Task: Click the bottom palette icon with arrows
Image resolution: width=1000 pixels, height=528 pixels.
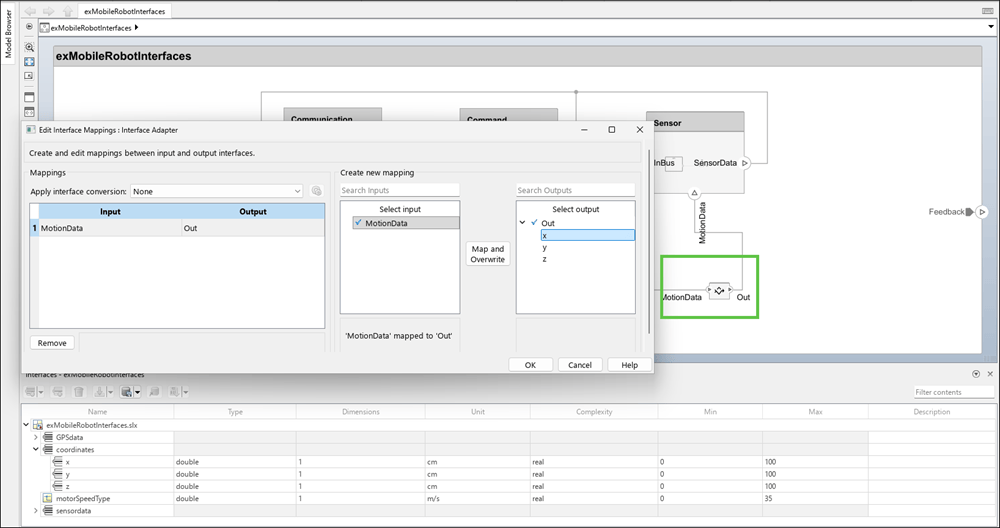Action: click(x=29, y=112)
